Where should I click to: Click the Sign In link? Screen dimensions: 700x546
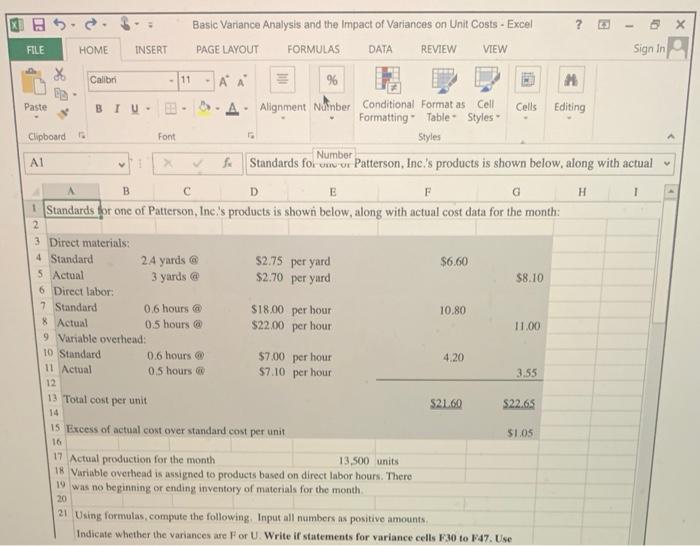point(649,49)
